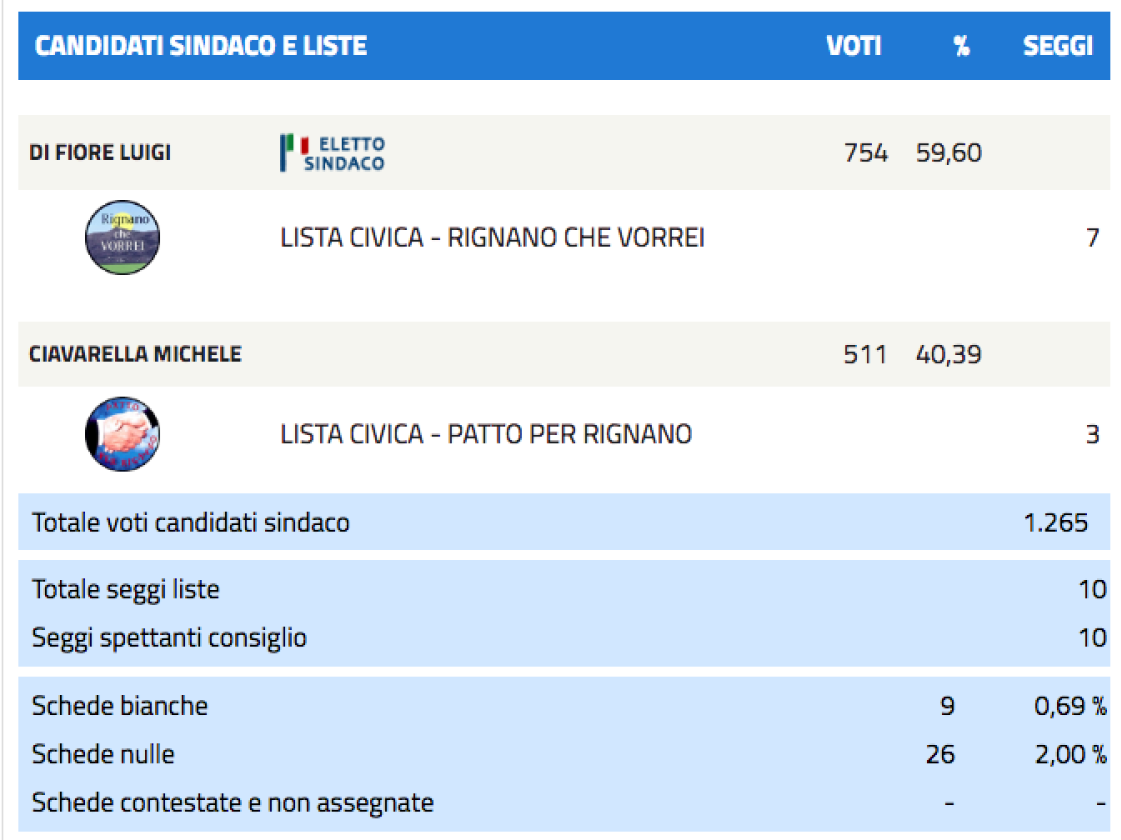Click the Rignano che Vorrei list logo

coord(122,237)
